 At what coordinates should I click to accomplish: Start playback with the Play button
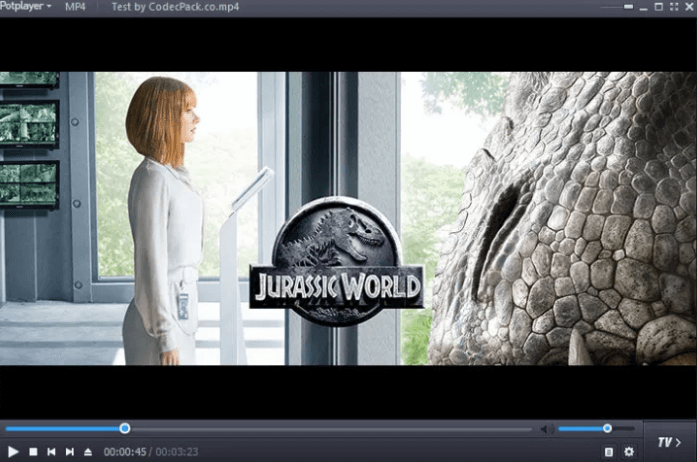[13, 452]
